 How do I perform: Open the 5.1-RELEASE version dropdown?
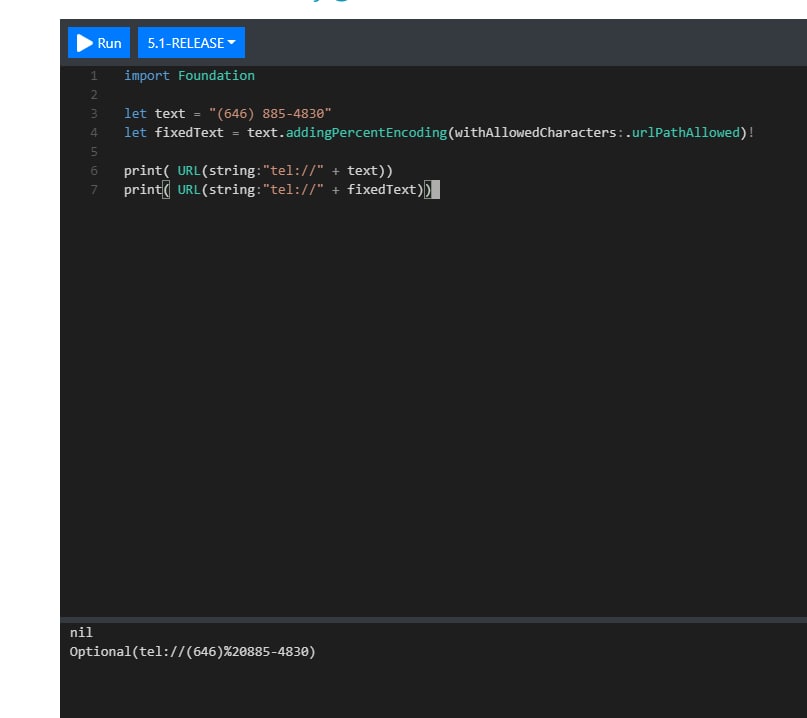[x=191, y=43]
